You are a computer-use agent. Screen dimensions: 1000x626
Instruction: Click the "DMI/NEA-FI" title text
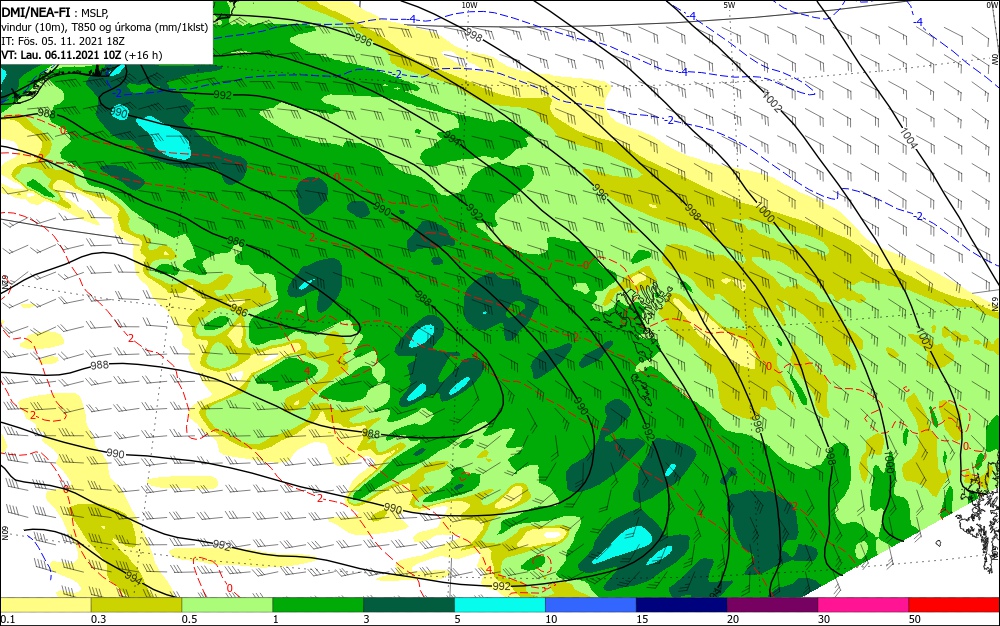[x=34, y=11]
